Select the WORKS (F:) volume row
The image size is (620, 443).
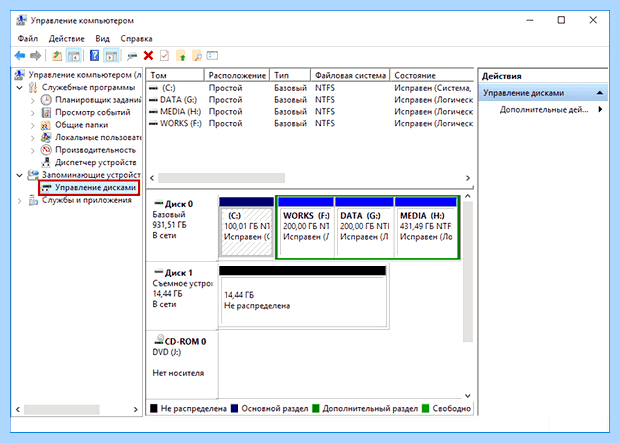pos(310,123)
